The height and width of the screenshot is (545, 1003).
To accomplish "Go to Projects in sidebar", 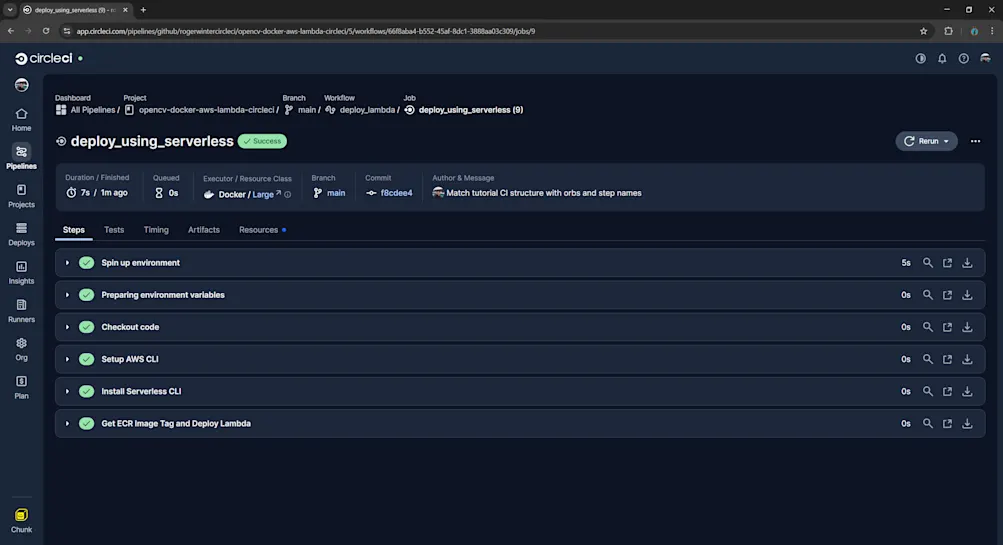I will click(x=21, y=196).
